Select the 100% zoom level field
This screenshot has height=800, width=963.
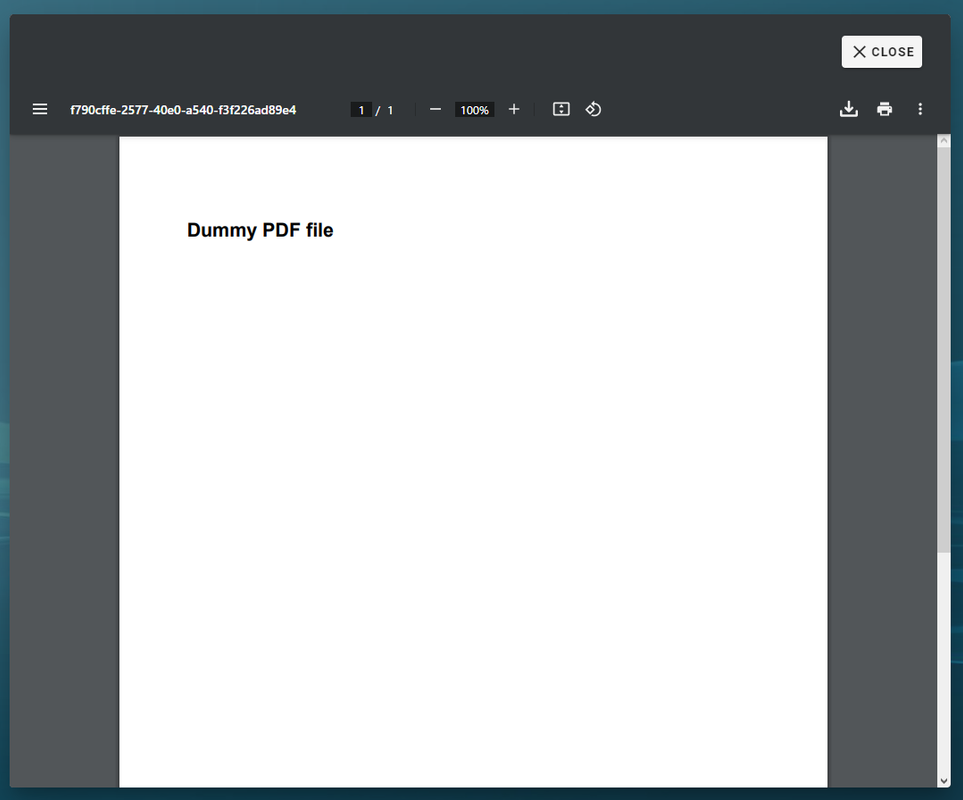click(x=475, y=110)
